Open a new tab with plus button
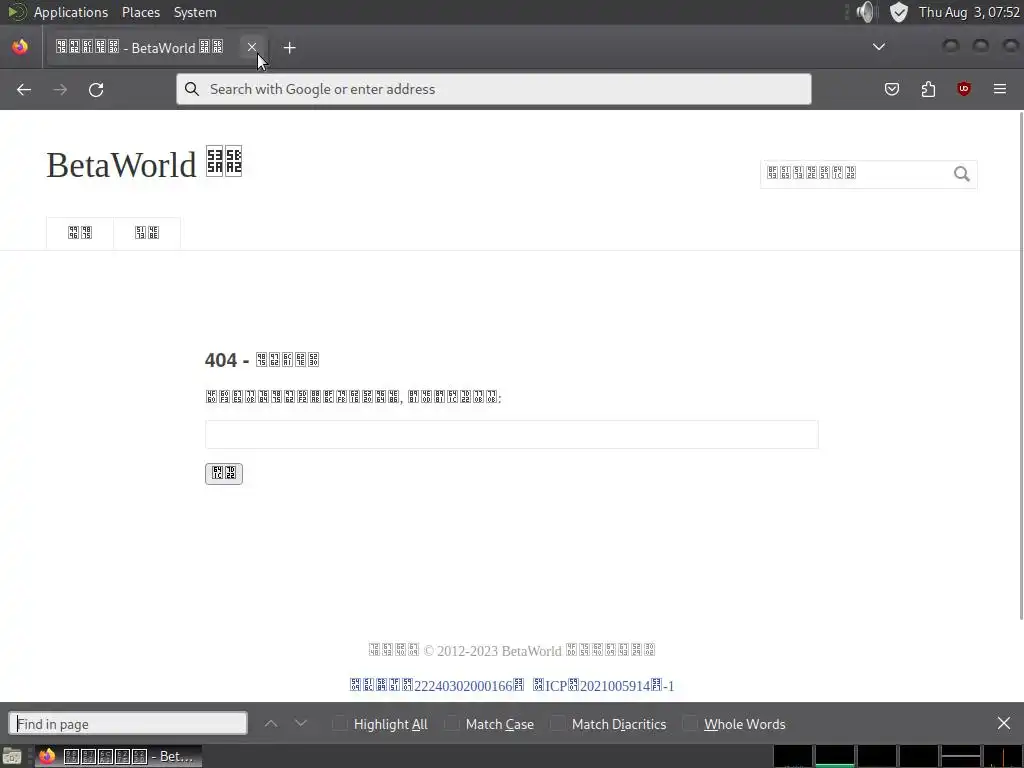 (289, 48)
